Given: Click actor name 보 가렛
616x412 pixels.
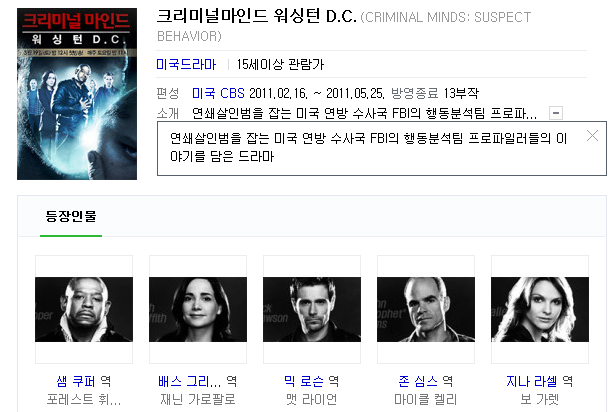Looking at the screenshot, I should coord(540,399).
